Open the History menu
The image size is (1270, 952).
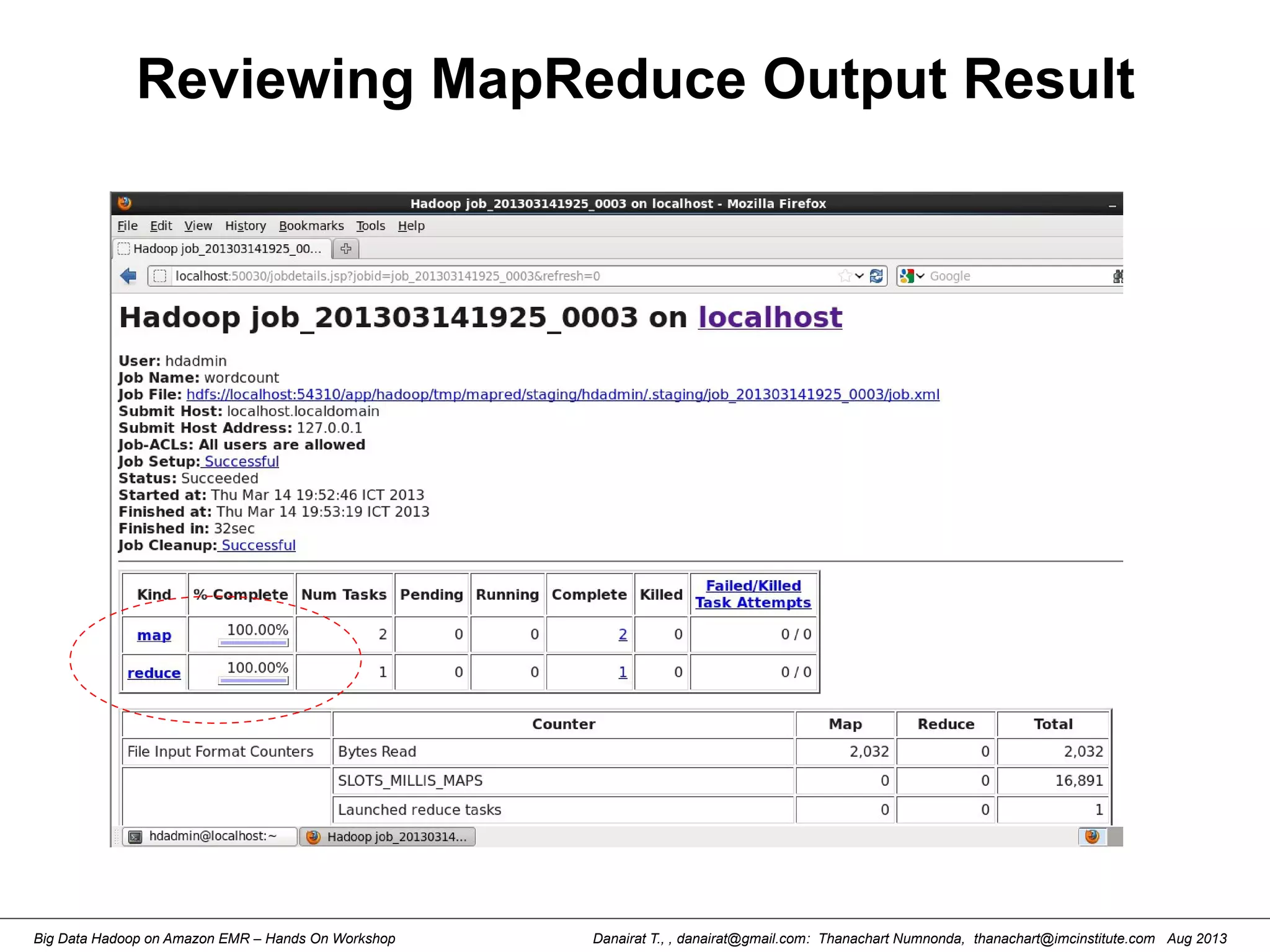(x=245, y=226)
